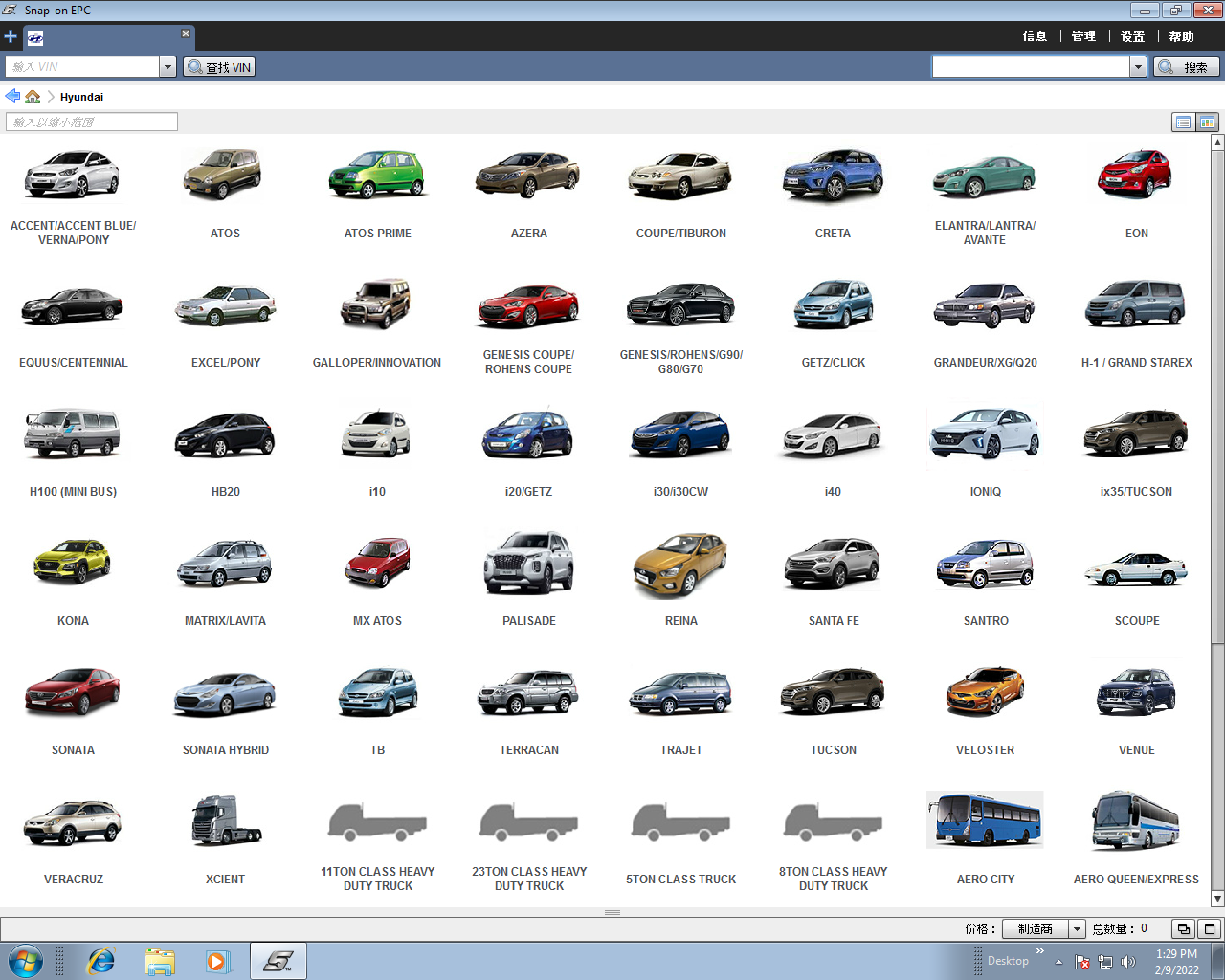
Task: Click the bottom panel splitter handle
Action: pyautogui.click(x=612, y=912)
